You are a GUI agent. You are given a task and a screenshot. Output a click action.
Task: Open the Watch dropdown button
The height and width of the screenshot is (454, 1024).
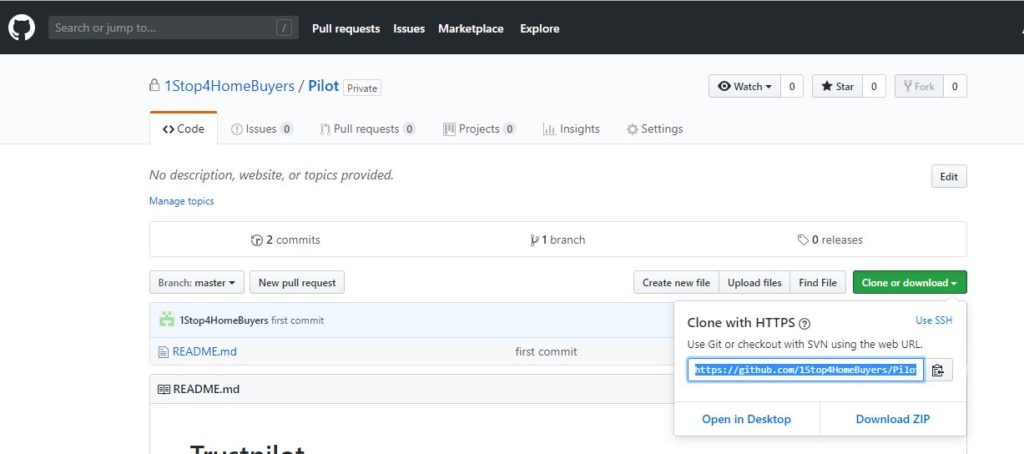pyautogui.click(x=744, y=86)
